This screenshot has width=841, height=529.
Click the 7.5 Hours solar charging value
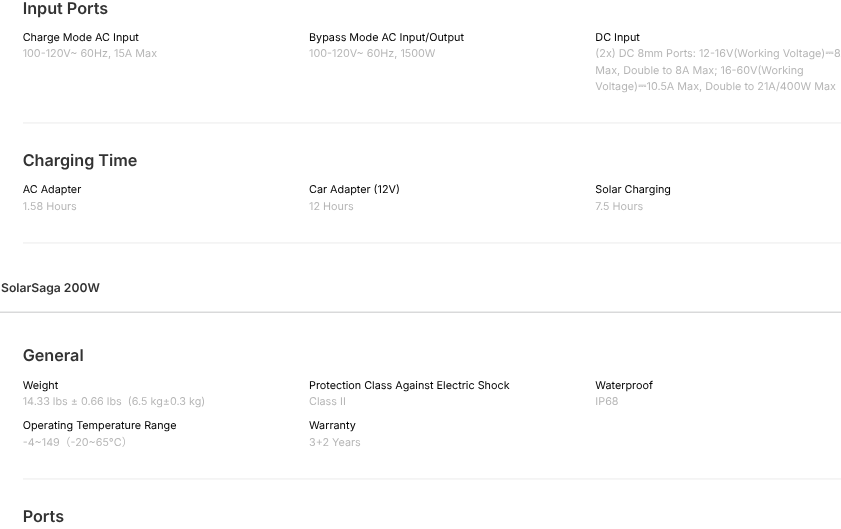(x=619, y=206)
